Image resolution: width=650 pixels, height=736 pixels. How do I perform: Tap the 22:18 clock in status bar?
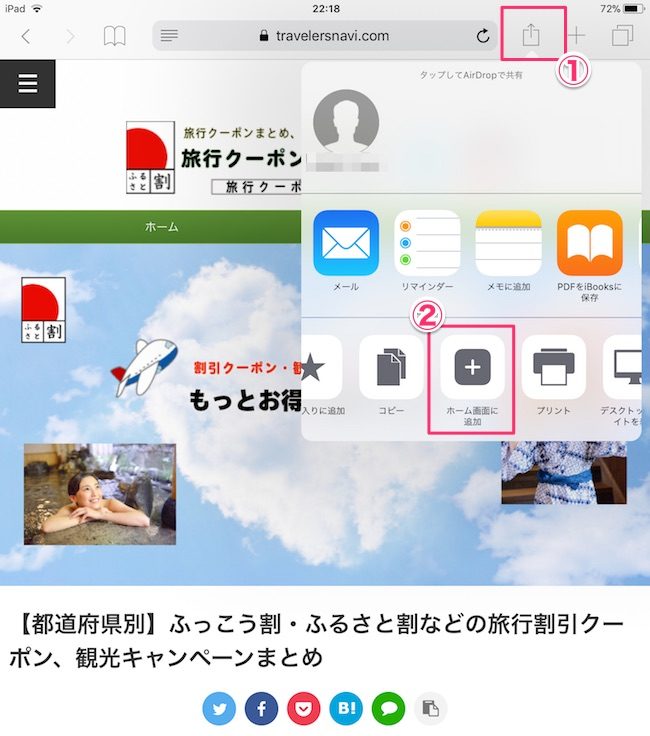[326, 8]
